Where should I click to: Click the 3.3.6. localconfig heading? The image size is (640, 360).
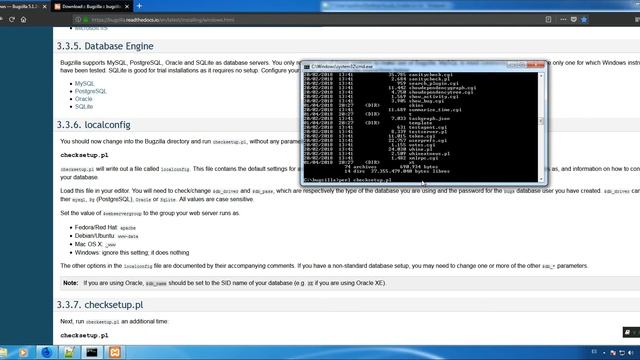click(x=93, y=125)
